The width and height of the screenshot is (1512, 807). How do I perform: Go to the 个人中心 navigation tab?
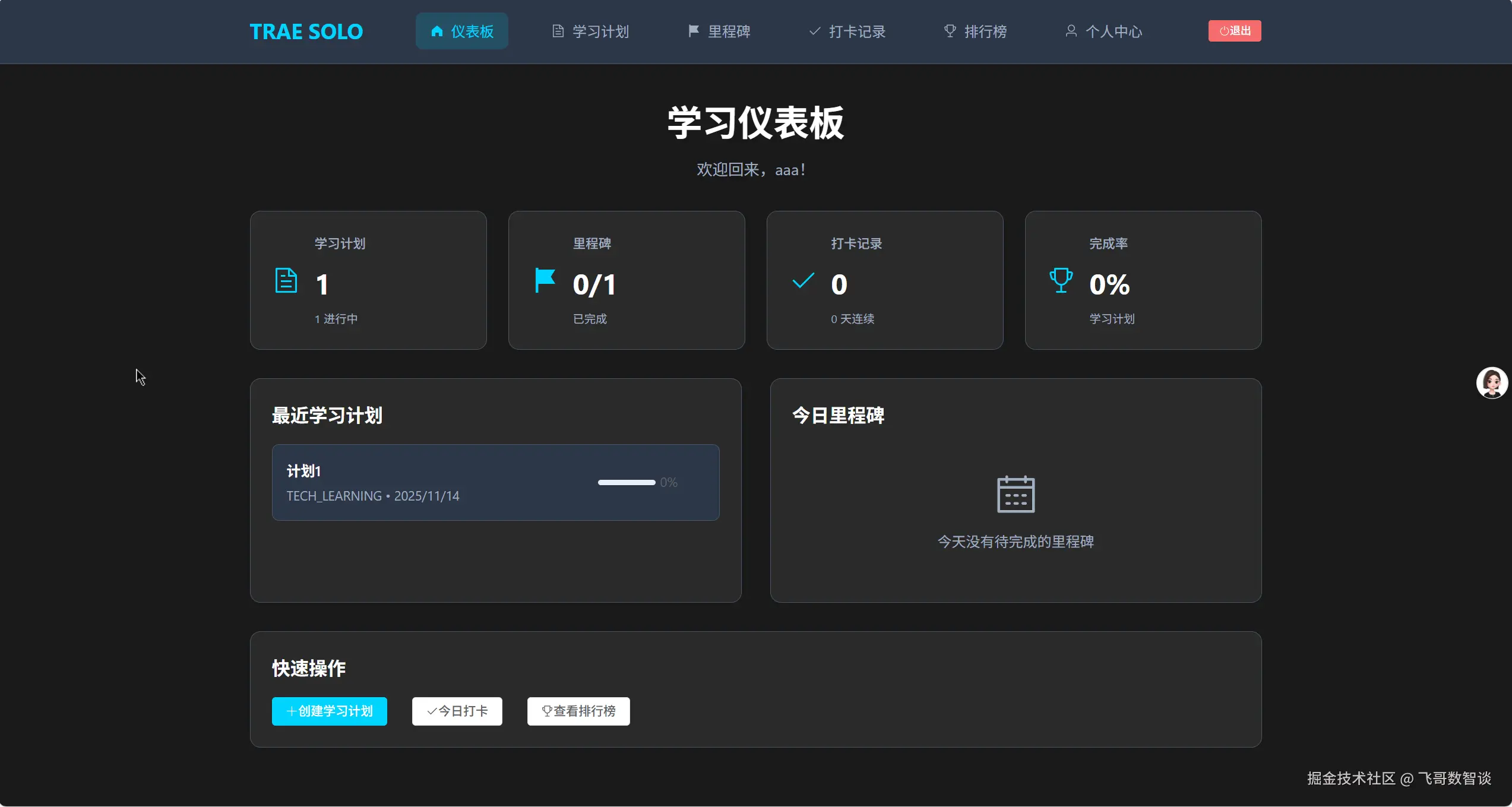(1104, 31)
